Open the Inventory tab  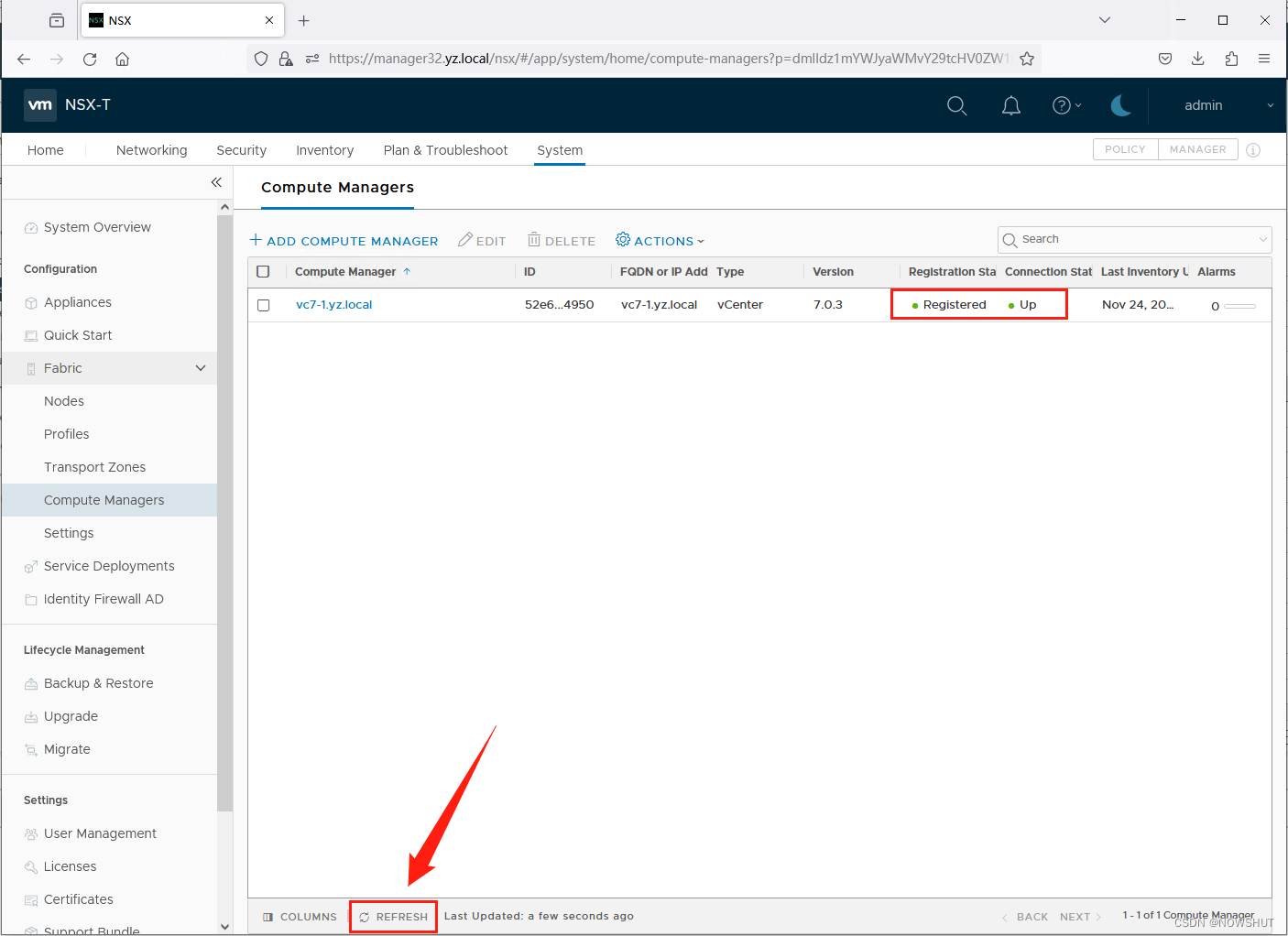pos(324,150)
